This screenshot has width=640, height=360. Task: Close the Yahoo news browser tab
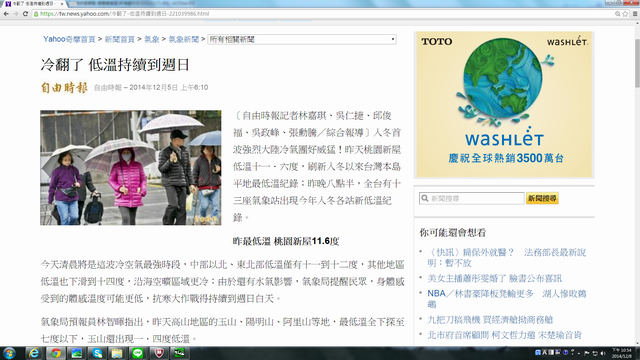(x=62, y=4)
